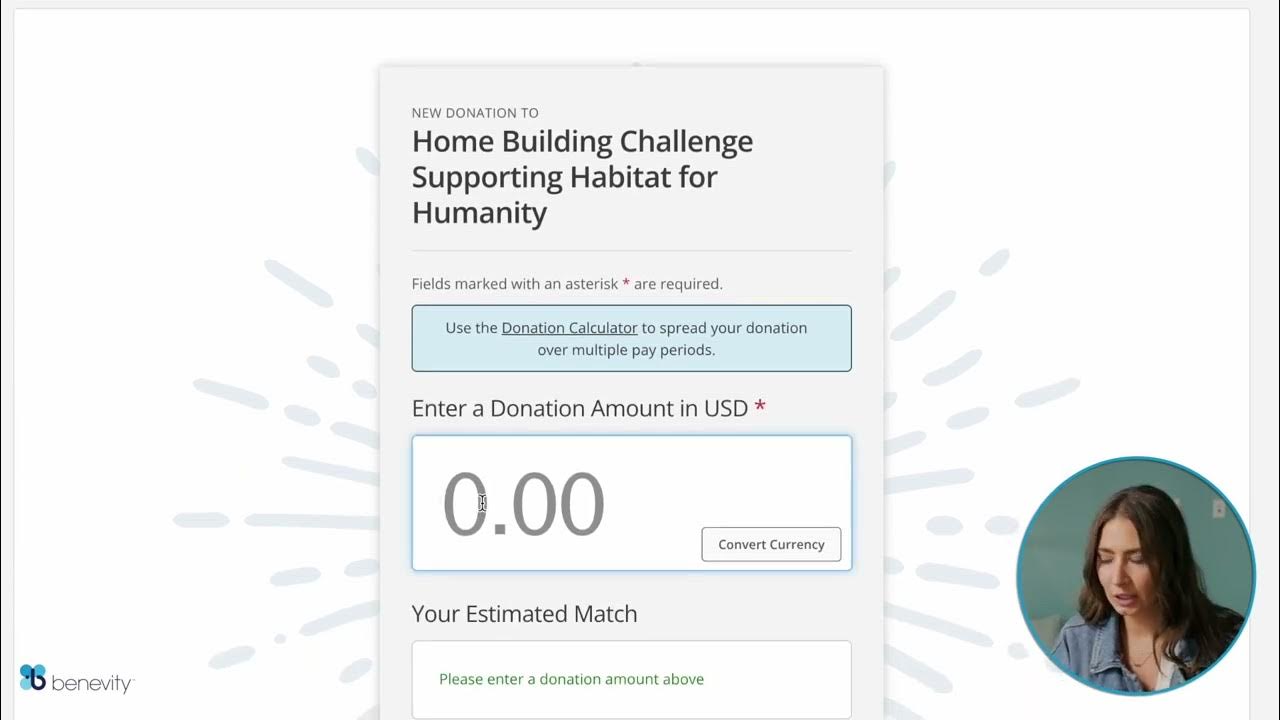This screenshot has width=1280, height=720.
Task: Click the asterisk in the required-fields notice
Action: pyautogui.click(x=625, y=282)
